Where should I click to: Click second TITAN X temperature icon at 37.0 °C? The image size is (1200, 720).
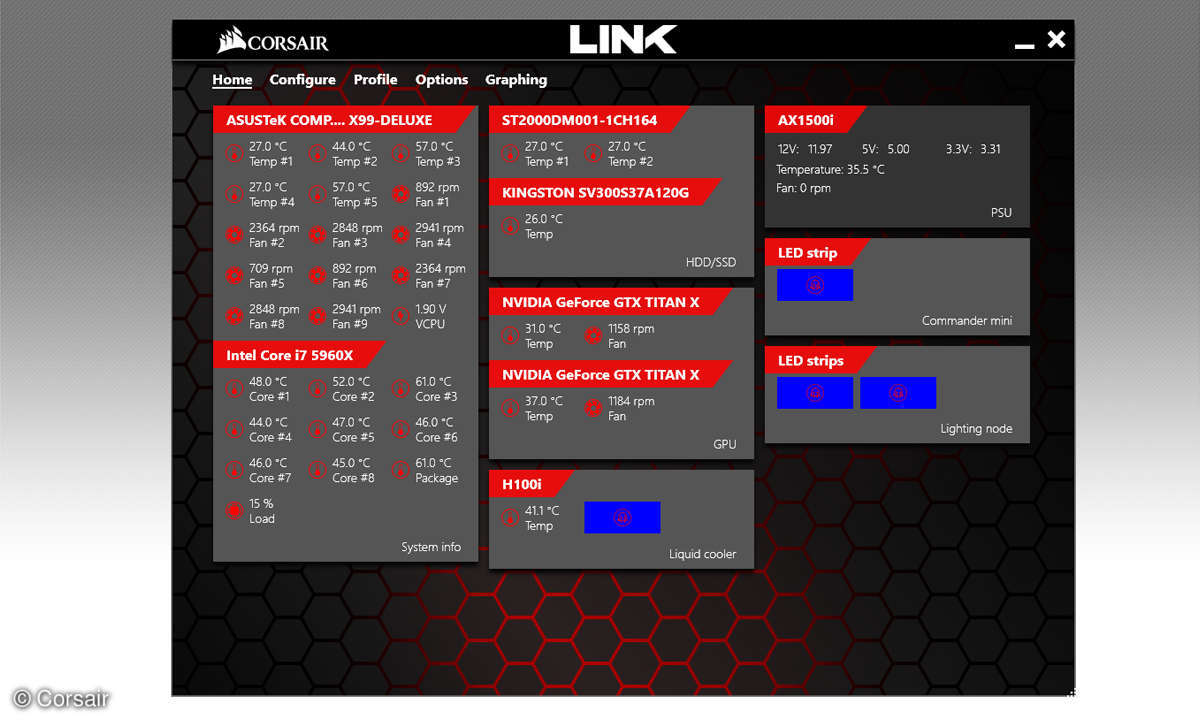509,408
